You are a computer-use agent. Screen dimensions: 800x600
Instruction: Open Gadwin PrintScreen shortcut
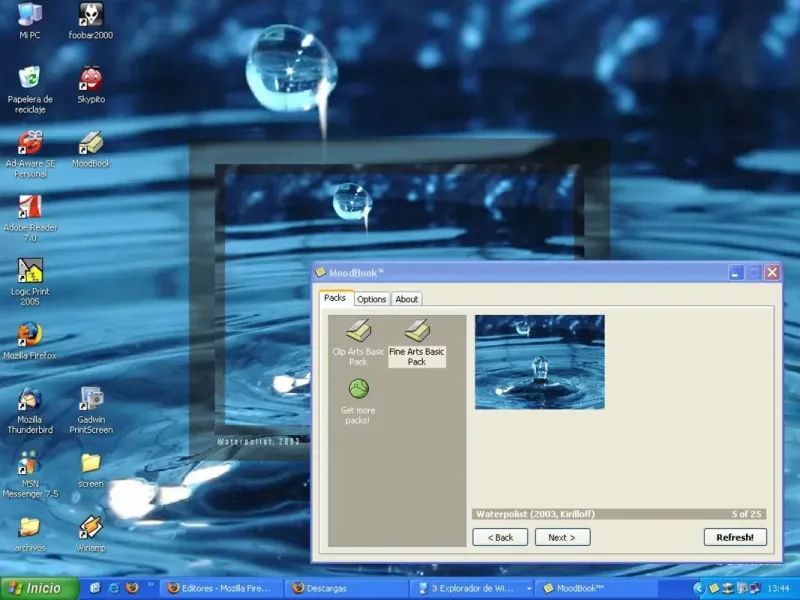[x=91, y=410]
